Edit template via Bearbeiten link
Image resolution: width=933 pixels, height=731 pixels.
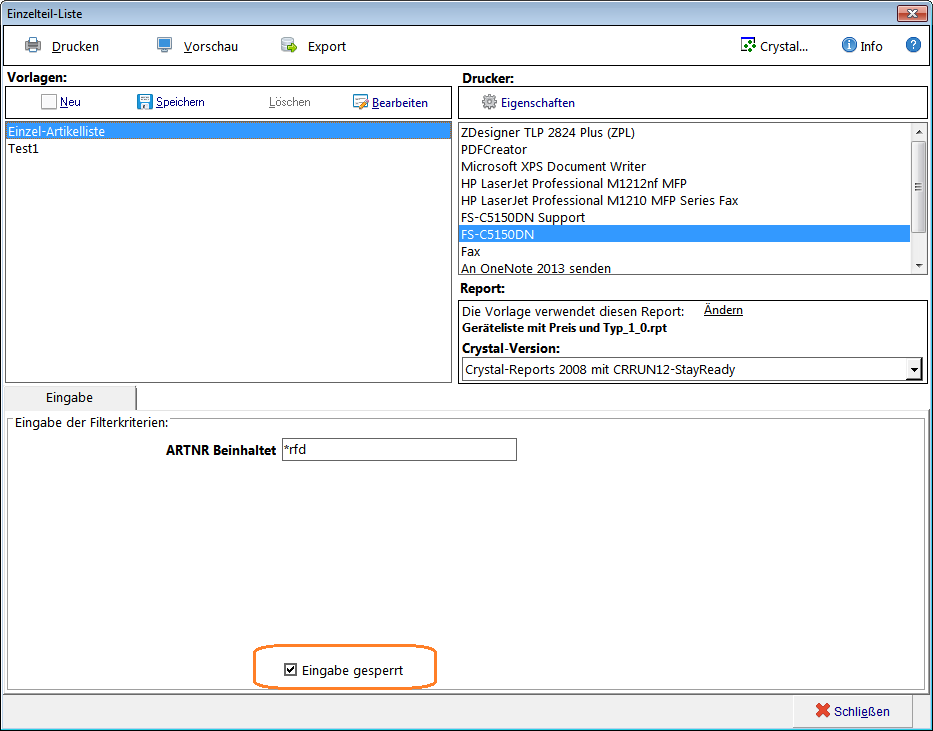[x=400, y=103]
